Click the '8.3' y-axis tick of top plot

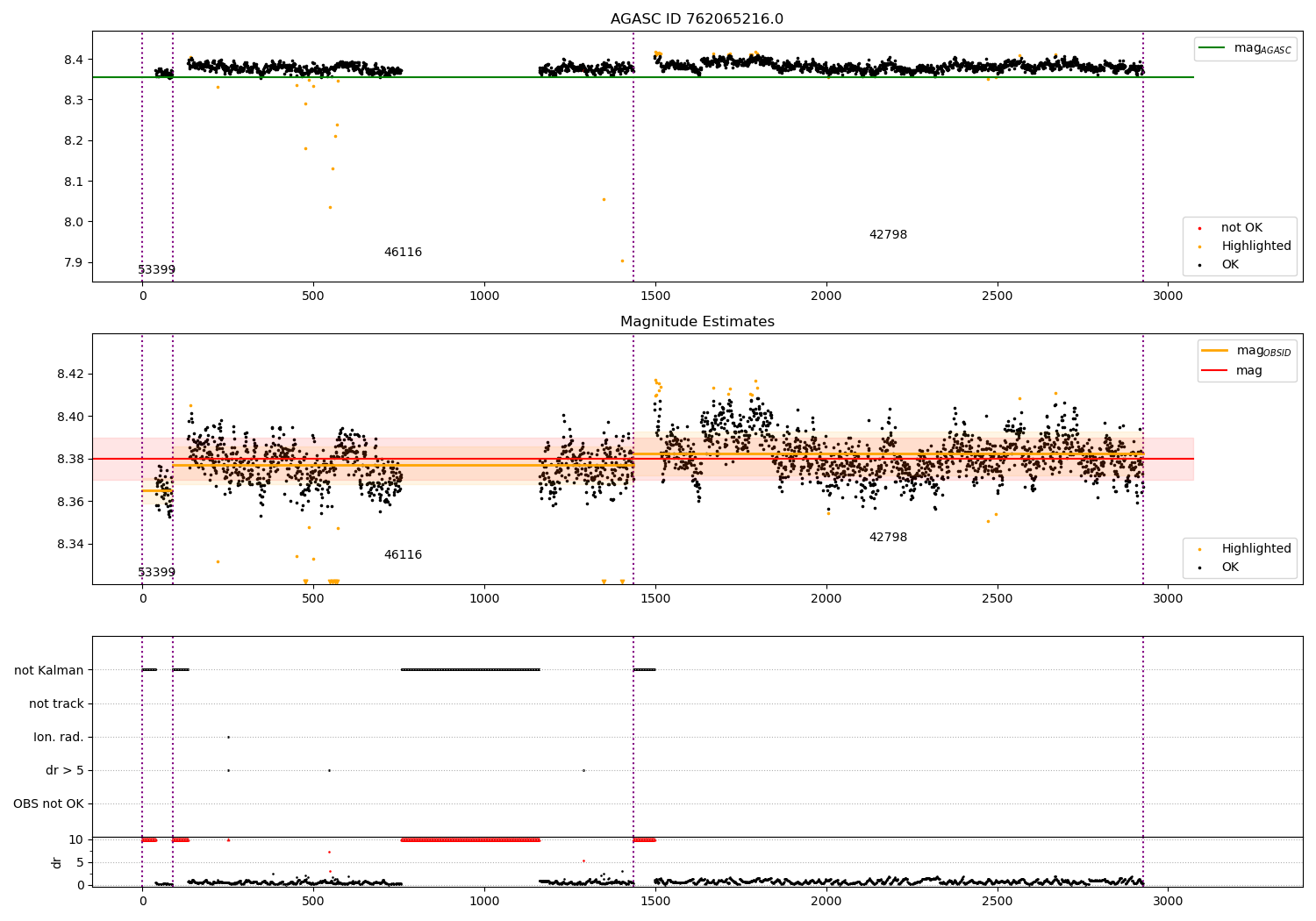pos(74,100)
